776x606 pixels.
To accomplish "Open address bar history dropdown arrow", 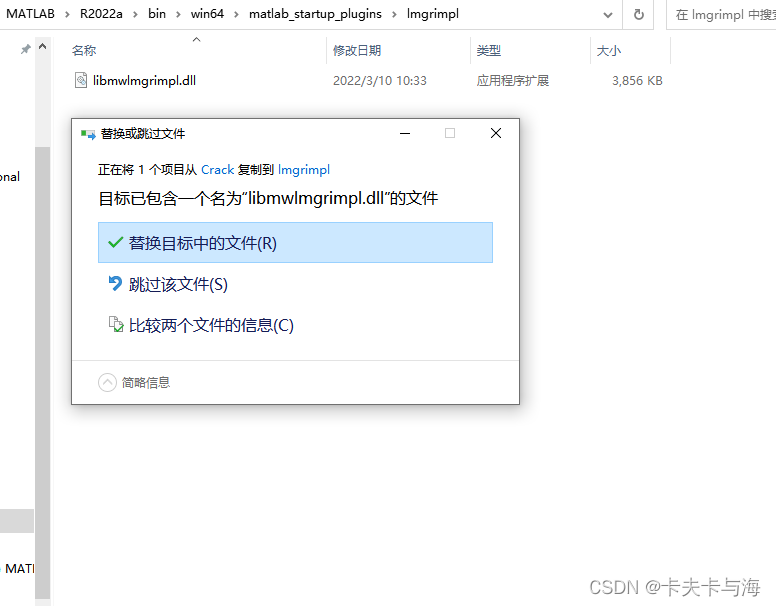I will (608, 15).
